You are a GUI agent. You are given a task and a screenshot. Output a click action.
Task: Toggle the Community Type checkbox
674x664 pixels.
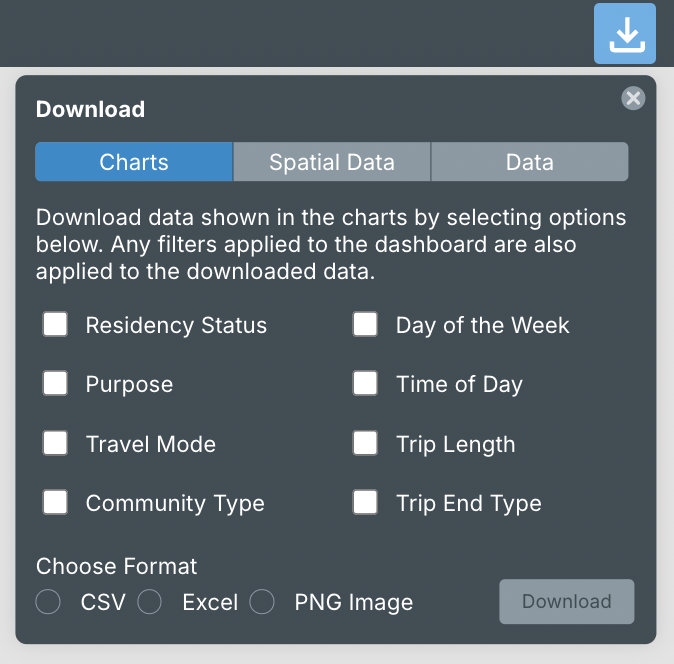(56, 503)
